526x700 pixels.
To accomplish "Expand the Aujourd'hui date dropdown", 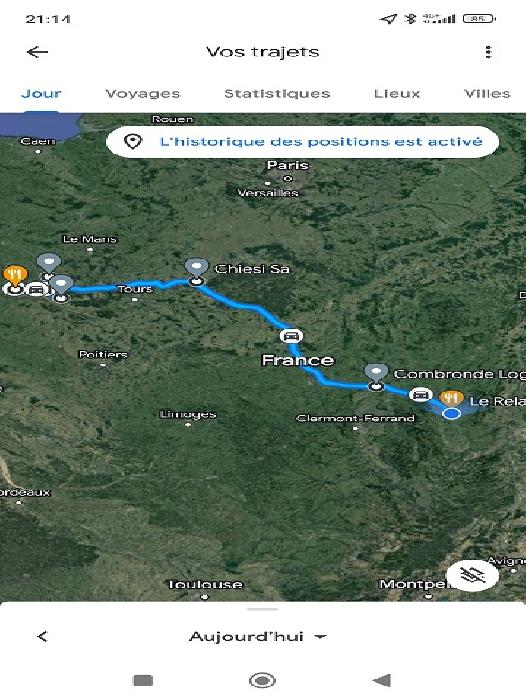I will coord(258,636).
